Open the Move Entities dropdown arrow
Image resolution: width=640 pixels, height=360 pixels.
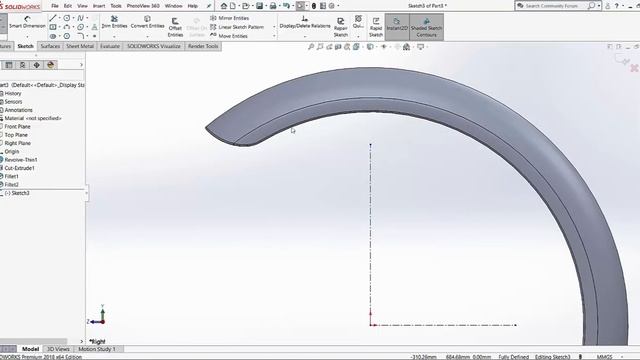coord(274,36)
